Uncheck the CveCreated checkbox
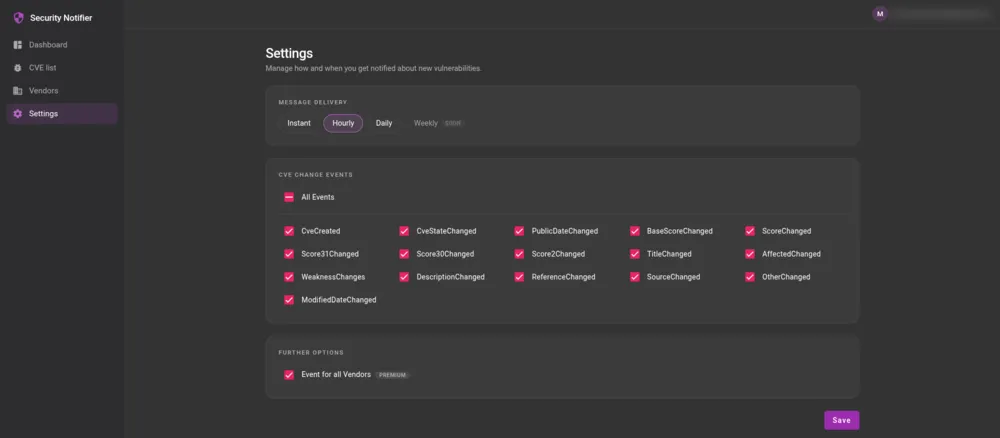 coord(289,231)
